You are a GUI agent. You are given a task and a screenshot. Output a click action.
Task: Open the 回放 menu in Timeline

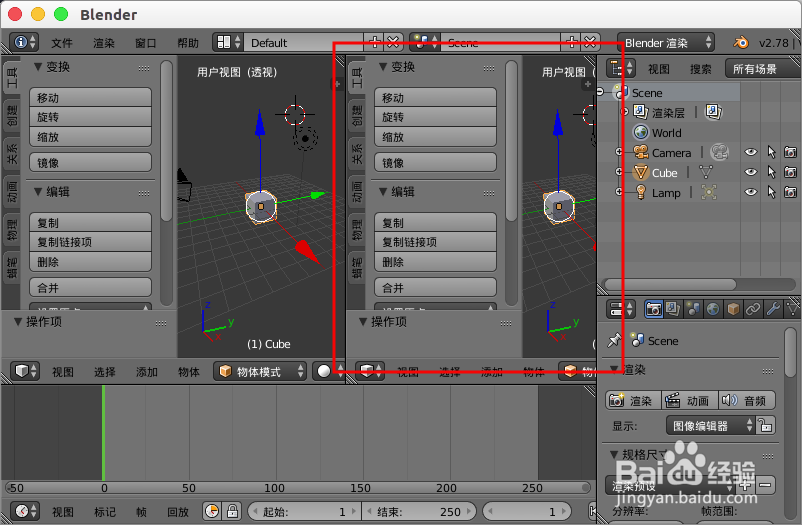[178, 511]
